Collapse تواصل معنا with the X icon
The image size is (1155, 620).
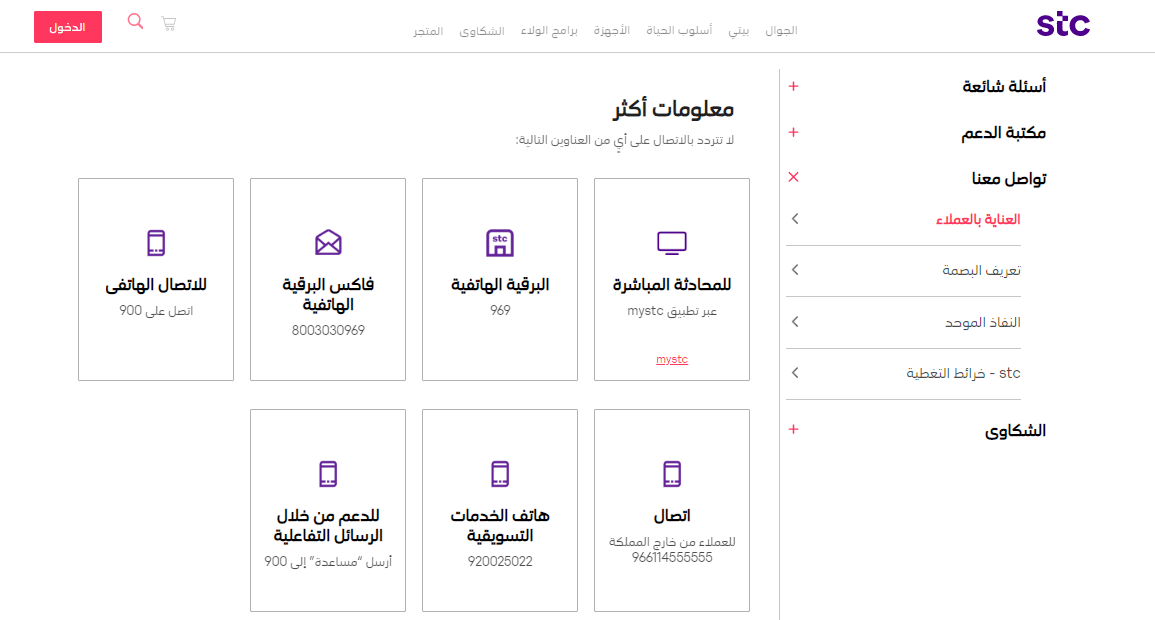click(x=793, y=177)
